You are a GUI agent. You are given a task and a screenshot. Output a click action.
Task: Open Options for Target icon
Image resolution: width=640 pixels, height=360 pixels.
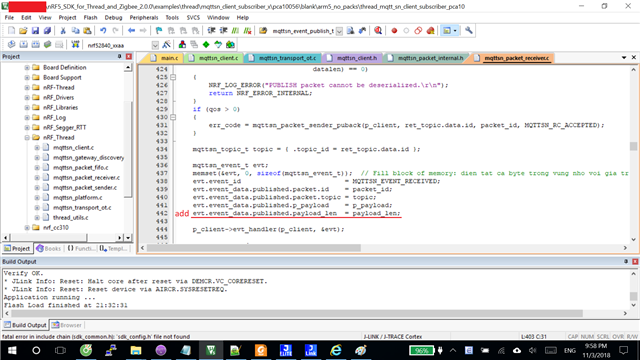pos(166,44)
